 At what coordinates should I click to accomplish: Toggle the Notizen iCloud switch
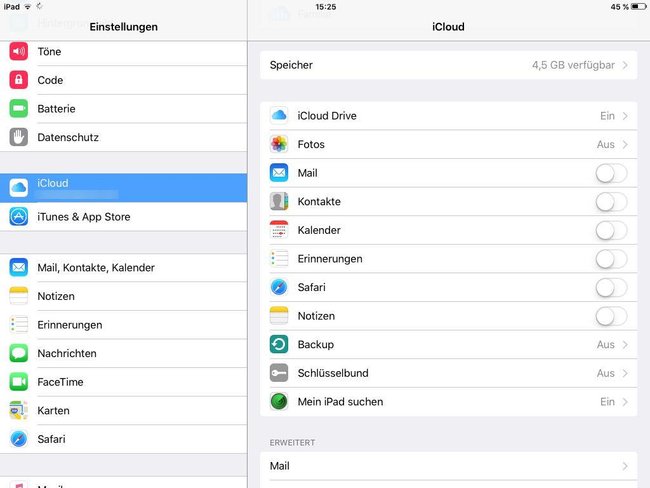(611, 316)
